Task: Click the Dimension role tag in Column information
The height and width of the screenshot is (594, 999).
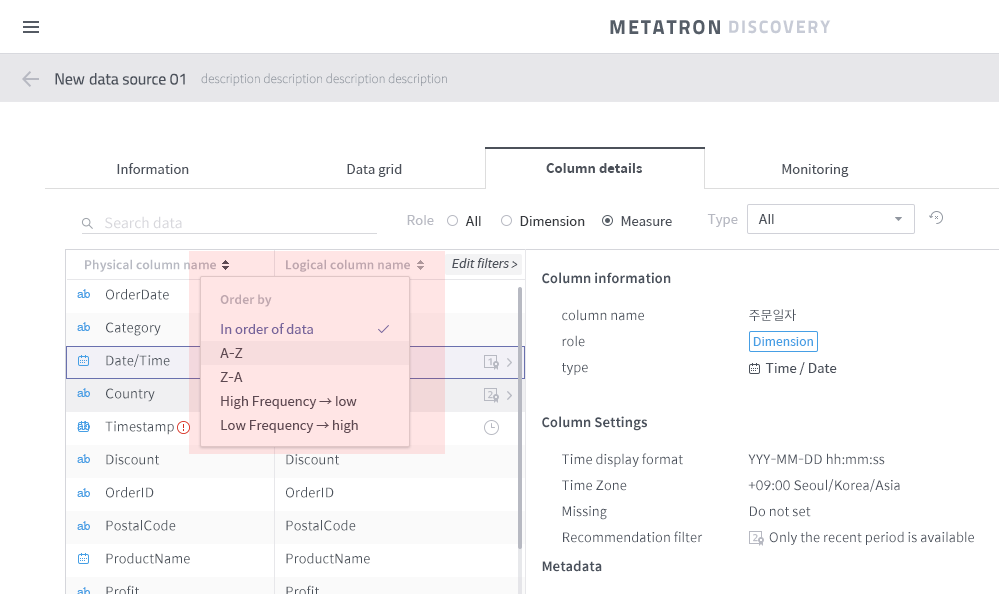Action: 783,341
